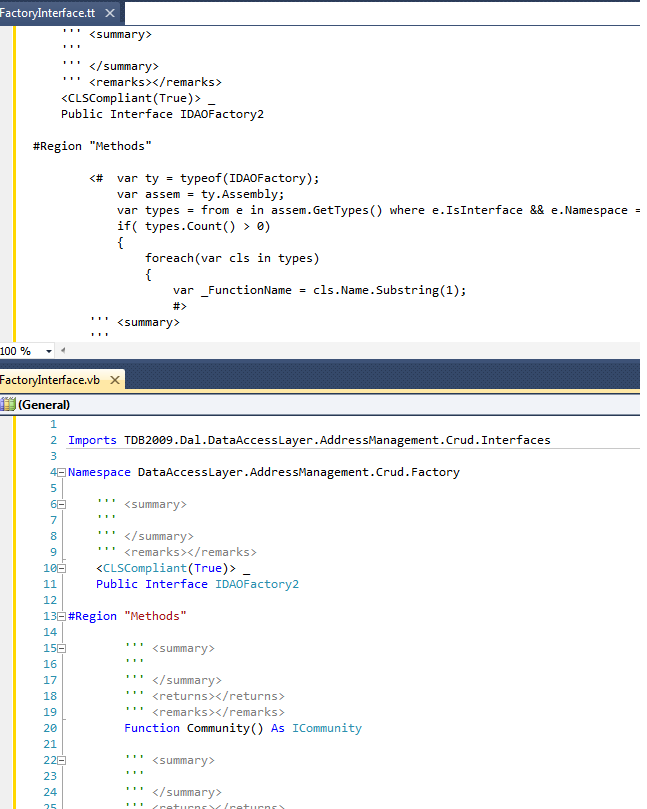The height and width of the screenshot is (809, 647).
Task: Click the ICommunity return type
Action: (327, 728)
